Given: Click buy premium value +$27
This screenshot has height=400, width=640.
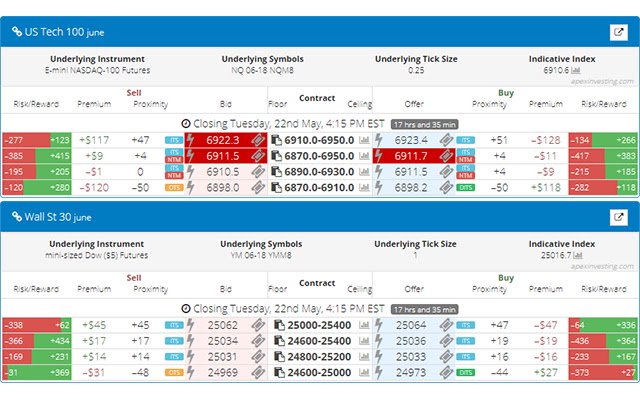Looking at the screenshot, I should pos(546,373).
